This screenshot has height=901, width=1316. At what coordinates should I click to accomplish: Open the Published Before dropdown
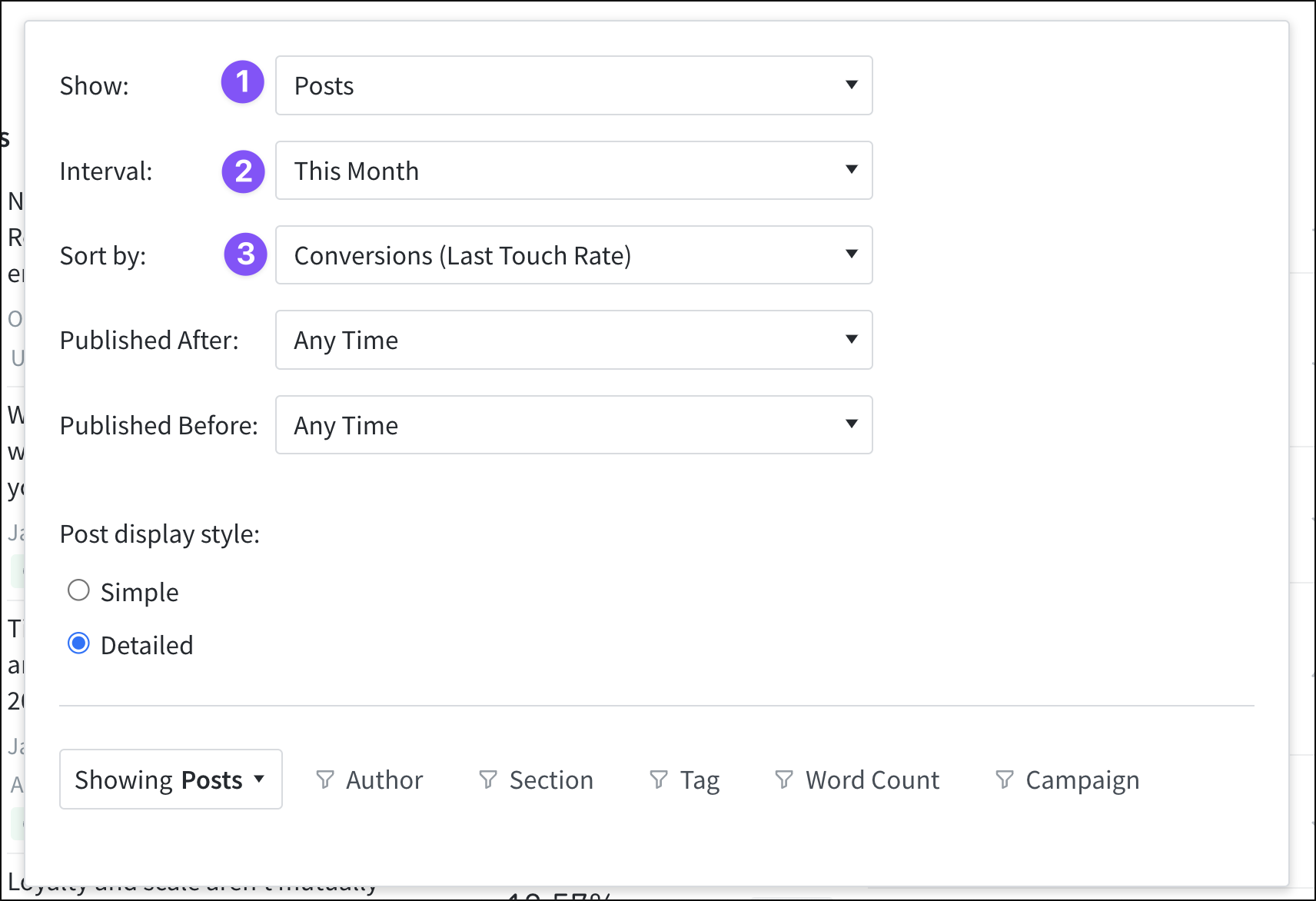573,425
